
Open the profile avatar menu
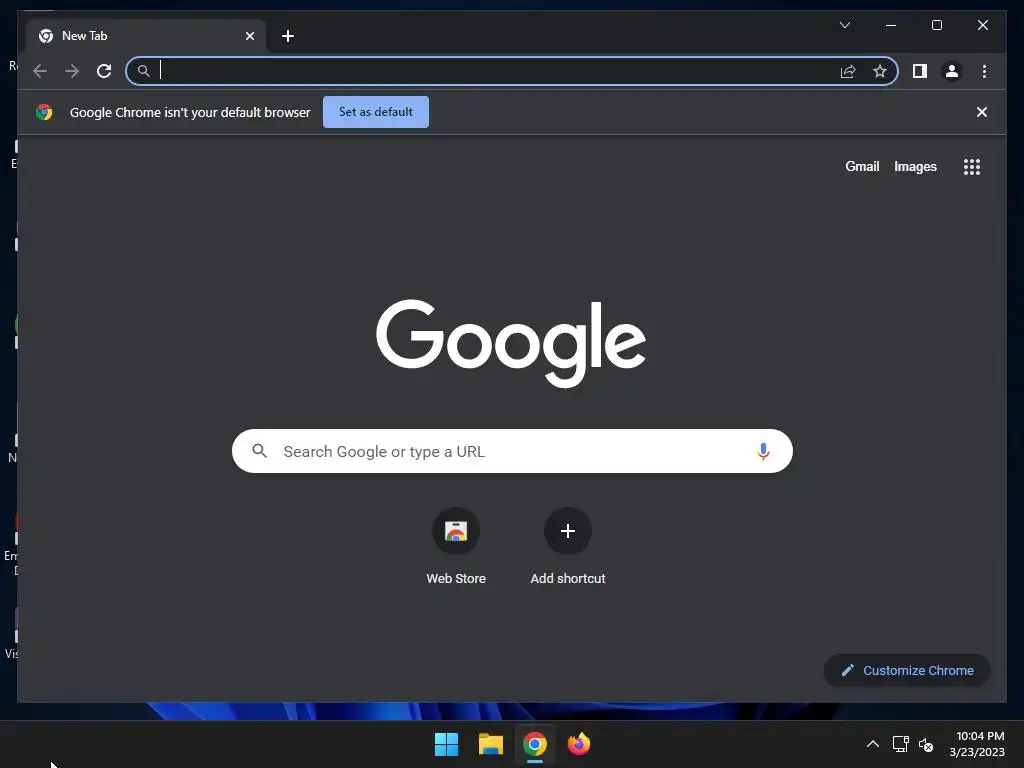(x=952, y=71)
